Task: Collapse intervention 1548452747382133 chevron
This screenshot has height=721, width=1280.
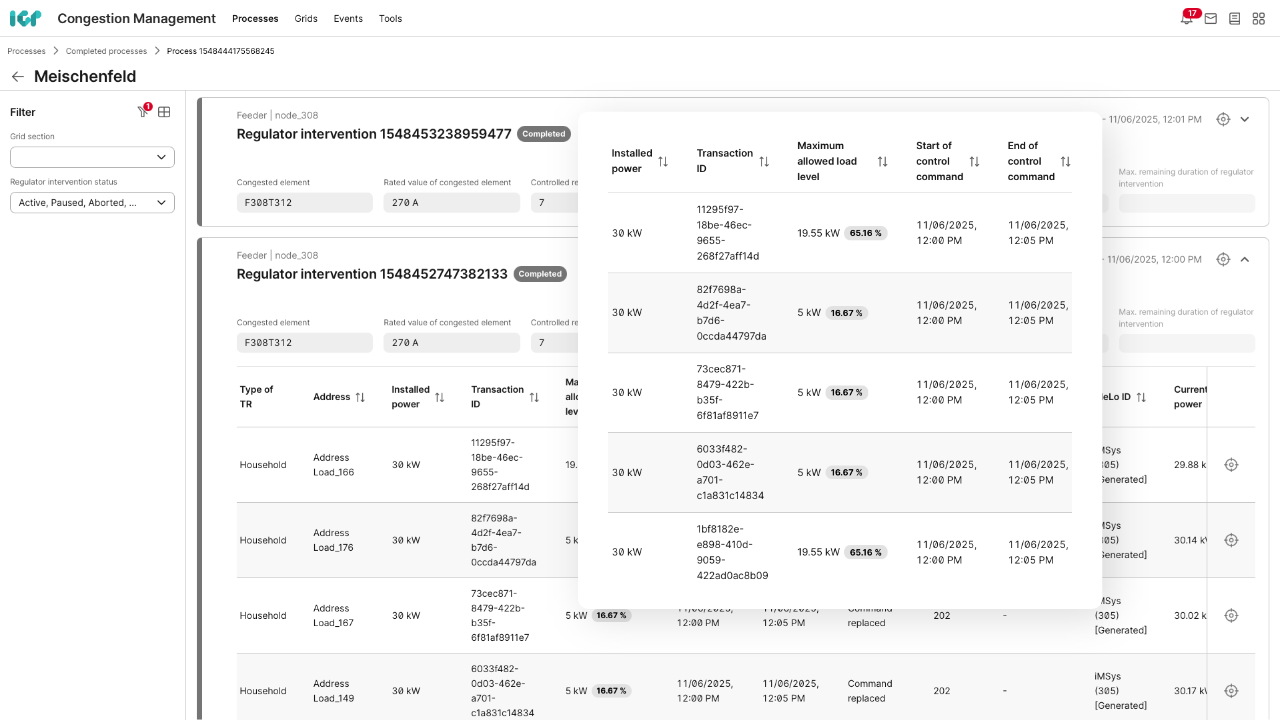Action: (x=1245, y=259)
